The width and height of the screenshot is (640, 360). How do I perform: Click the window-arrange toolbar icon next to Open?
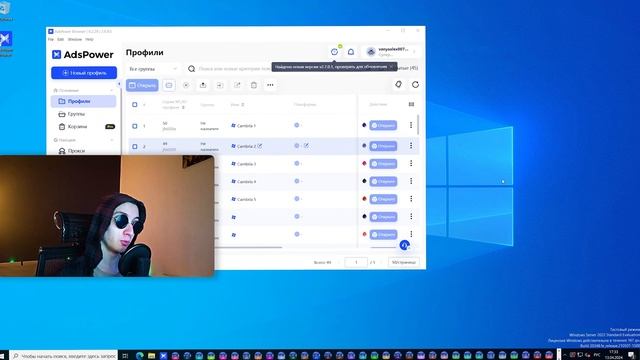click(169, 85)
